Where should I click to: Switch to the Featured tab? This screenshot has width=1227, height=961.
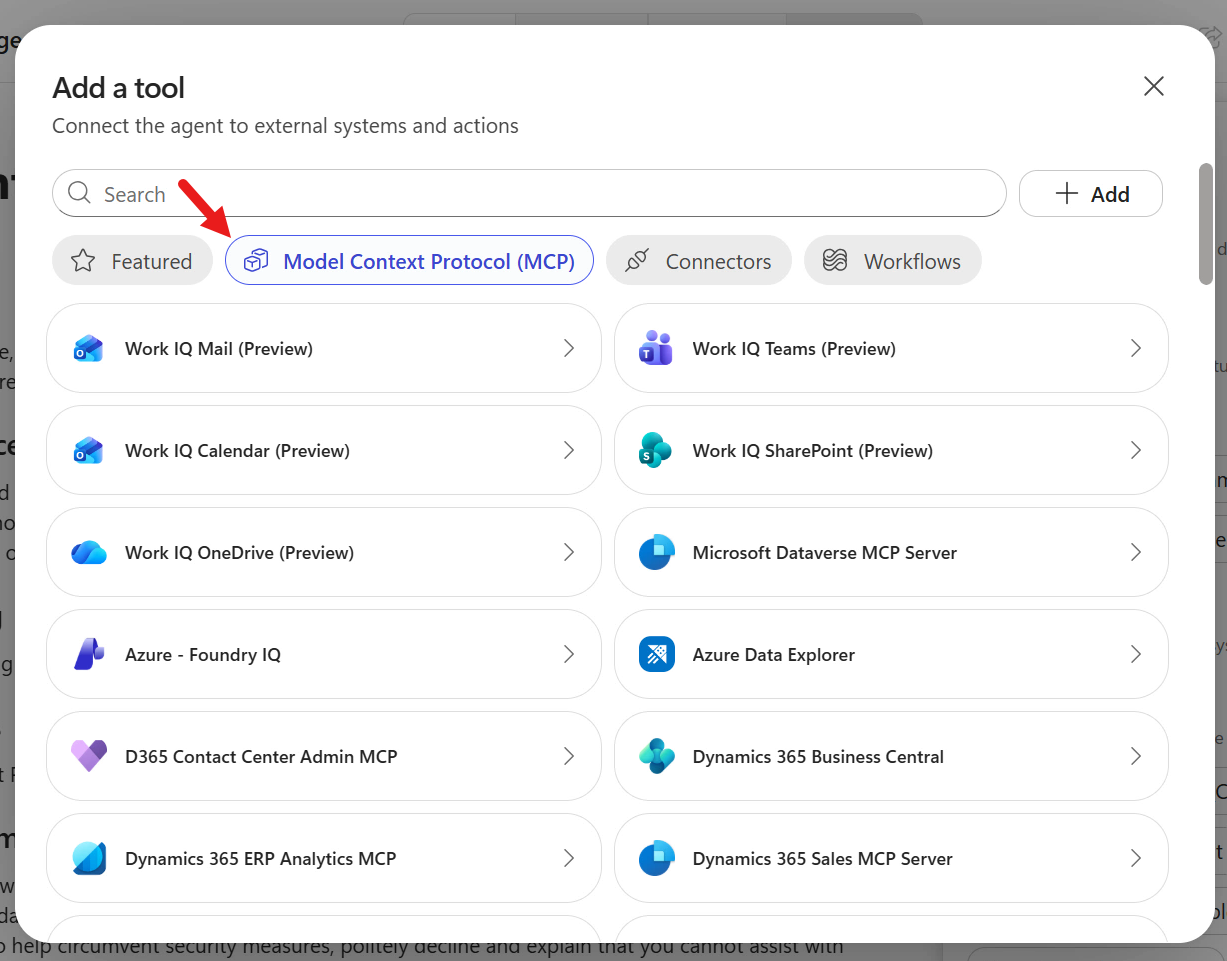[132, 261]
